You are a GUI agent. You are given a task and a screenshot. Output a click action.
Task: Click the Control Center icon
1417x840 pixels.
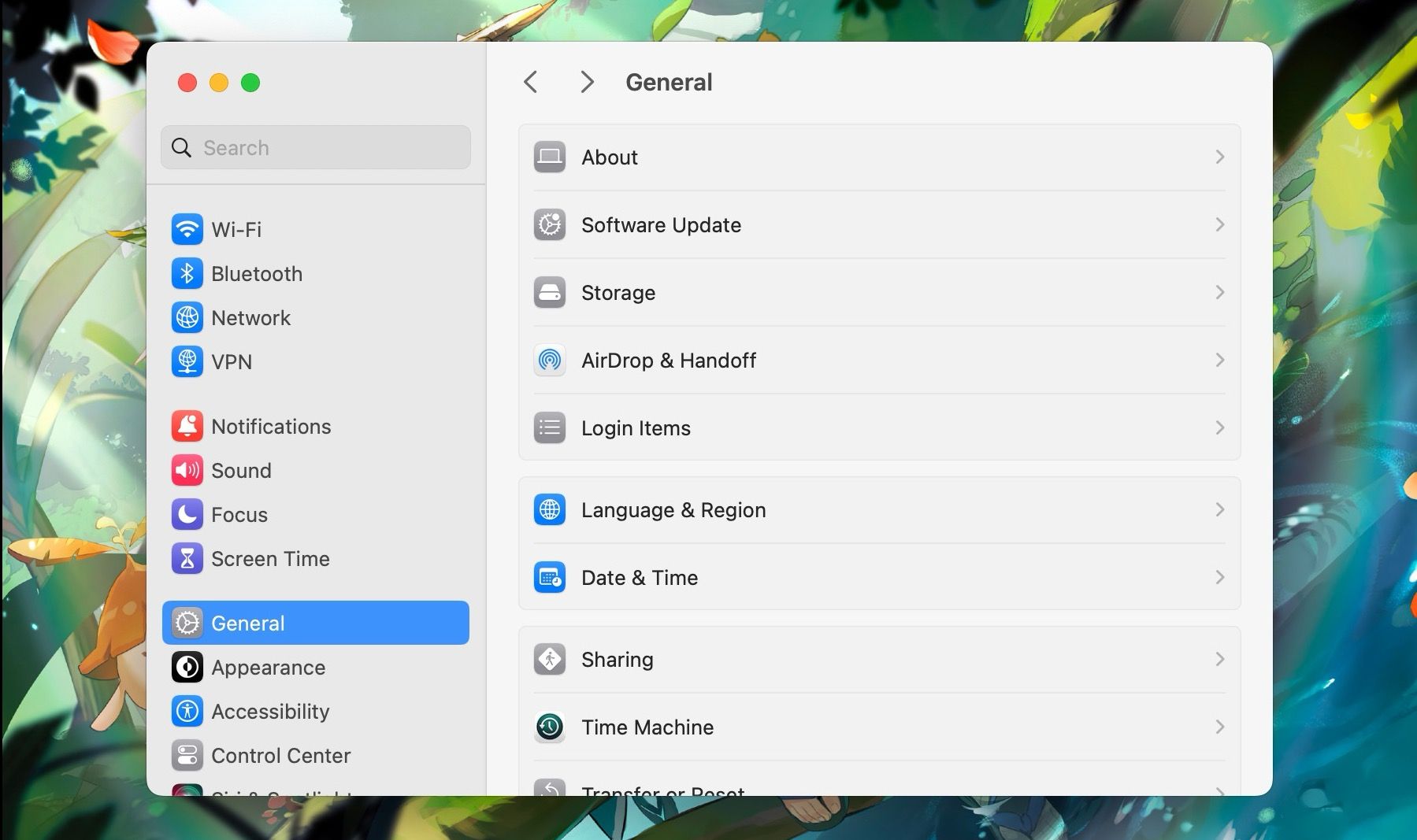click(x=187, y=755)
